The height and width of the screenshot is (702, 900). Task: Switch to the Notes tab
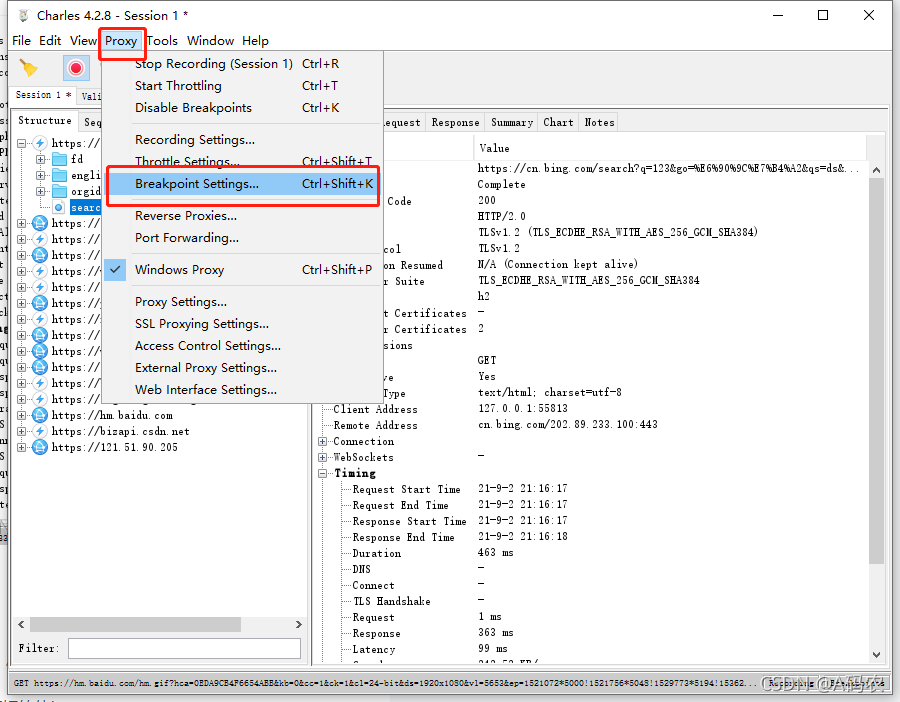coord(599,122)
